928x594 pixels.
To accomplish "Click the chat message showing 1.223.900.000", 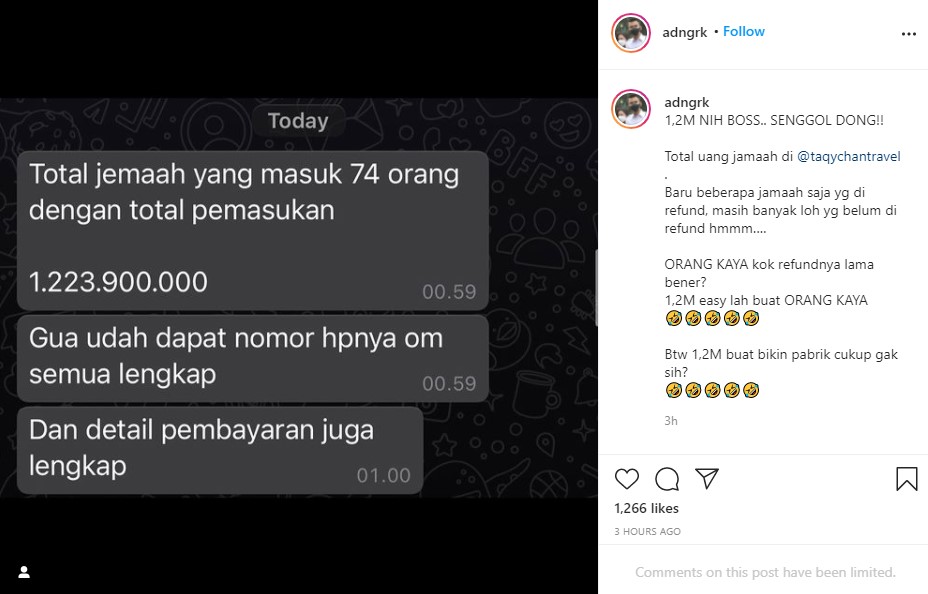I will click(253, 231).
